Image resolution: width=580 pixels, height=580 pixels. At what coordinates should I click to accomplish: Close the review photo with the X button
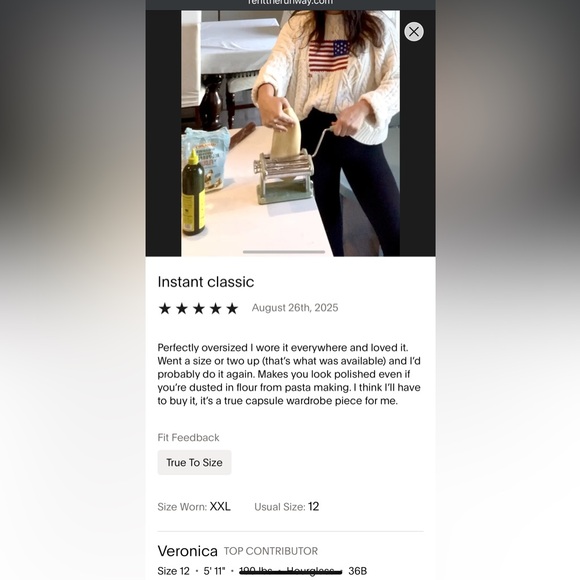pos(414,32)
